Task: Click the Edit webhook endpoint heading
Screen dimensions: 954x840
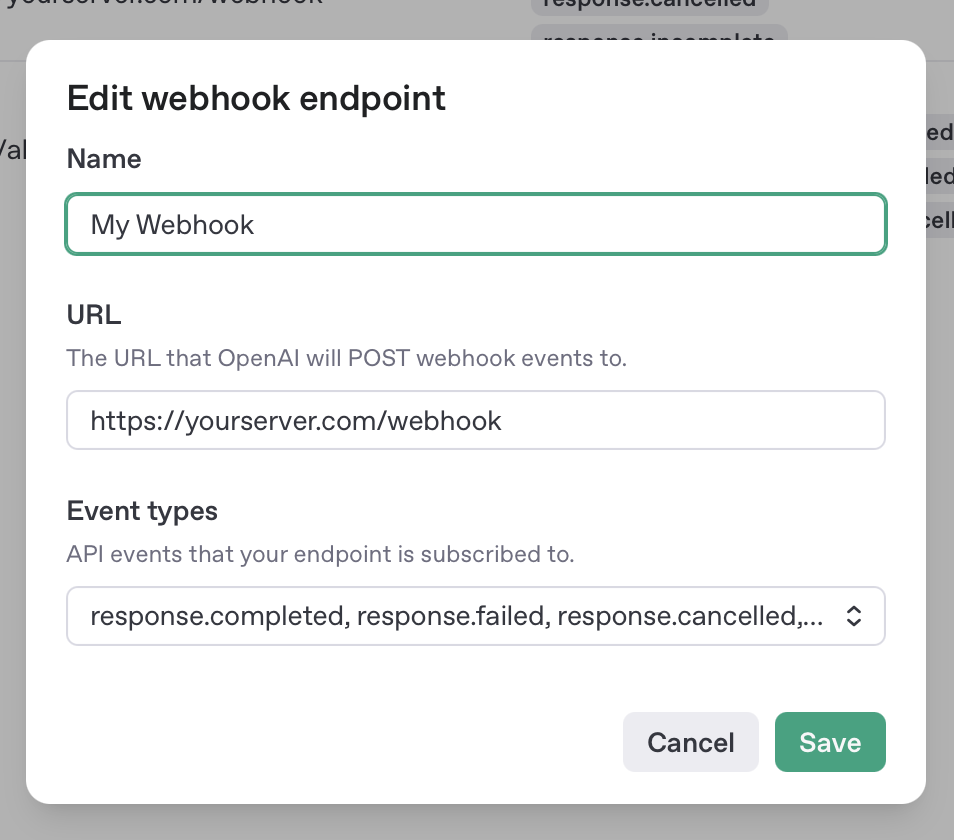Action: [256, 98]
